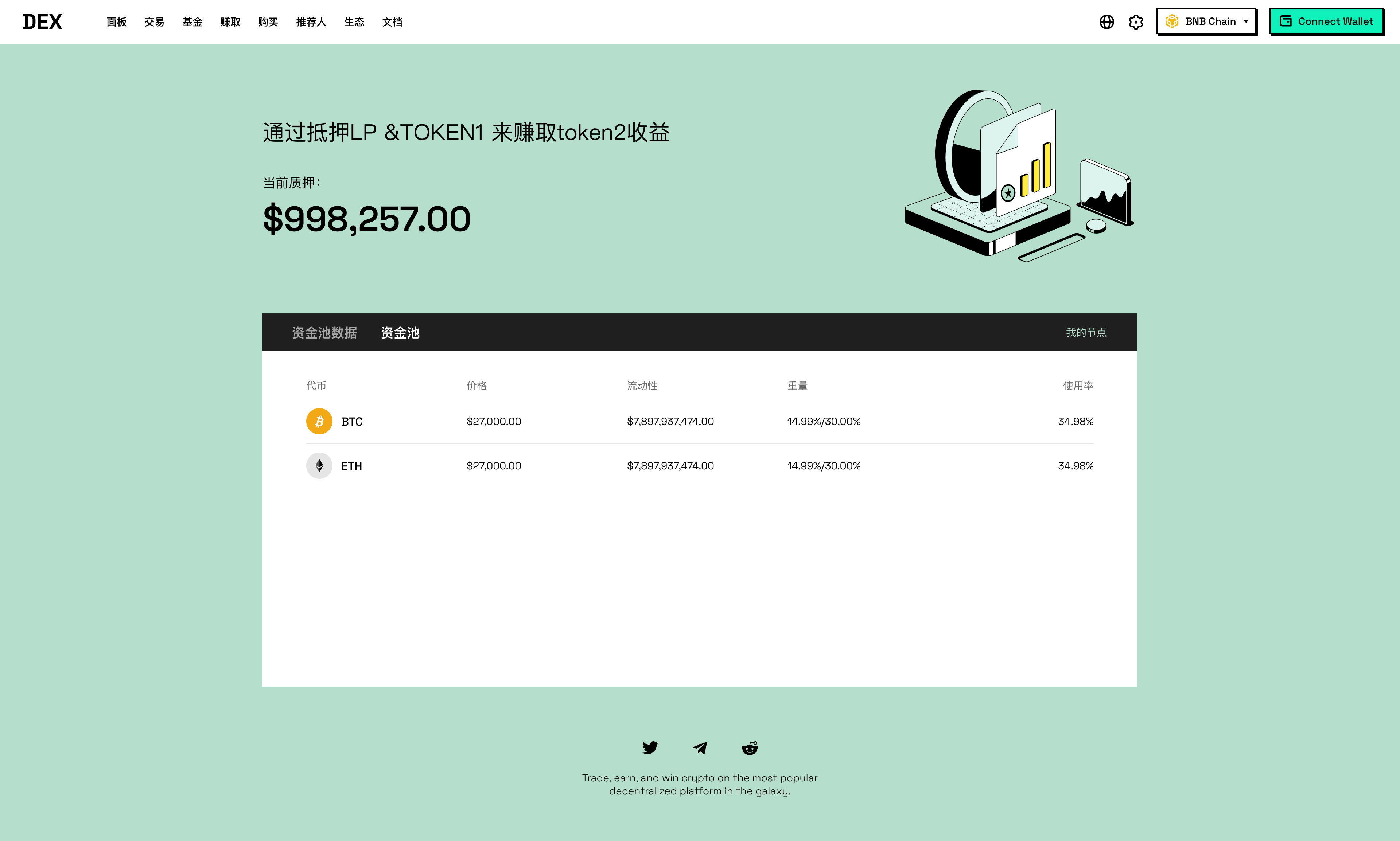Open the settings gear icon
The image size is (1400, 841).
[x=1136, y=21]
